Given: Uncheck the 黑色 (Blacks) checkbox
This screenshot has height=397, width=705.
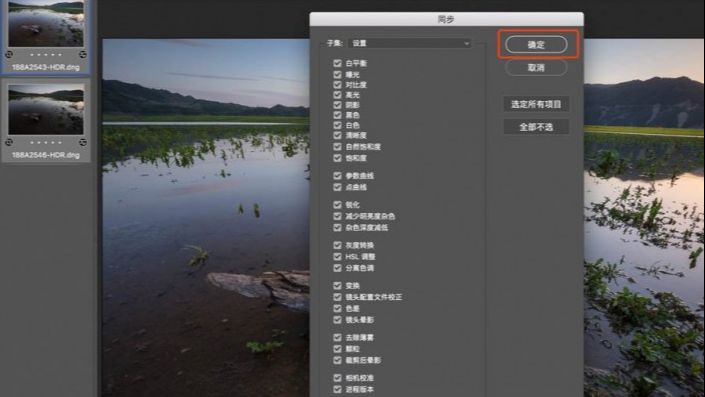Looking at the screenshot, I should pos(338,115).
